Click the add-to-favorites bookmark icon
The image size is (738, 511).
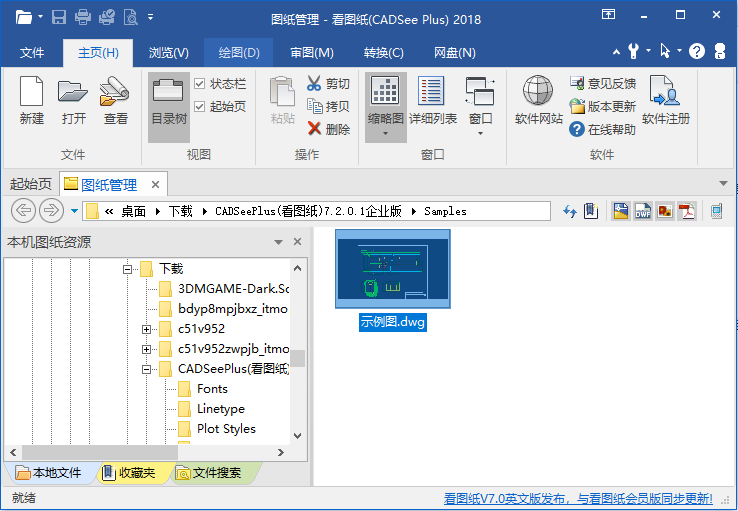[591, 211]
